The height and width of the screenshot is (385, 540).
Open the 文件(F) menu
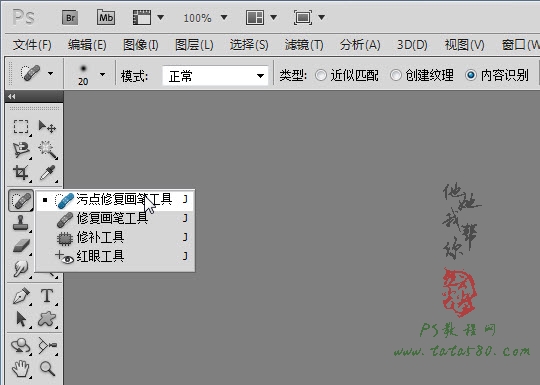pos(32,45)
